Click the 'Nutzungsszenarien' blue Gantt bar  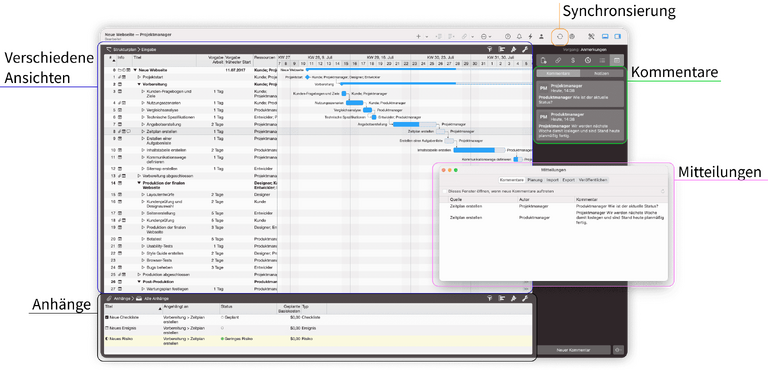click(x=355, y=103)
